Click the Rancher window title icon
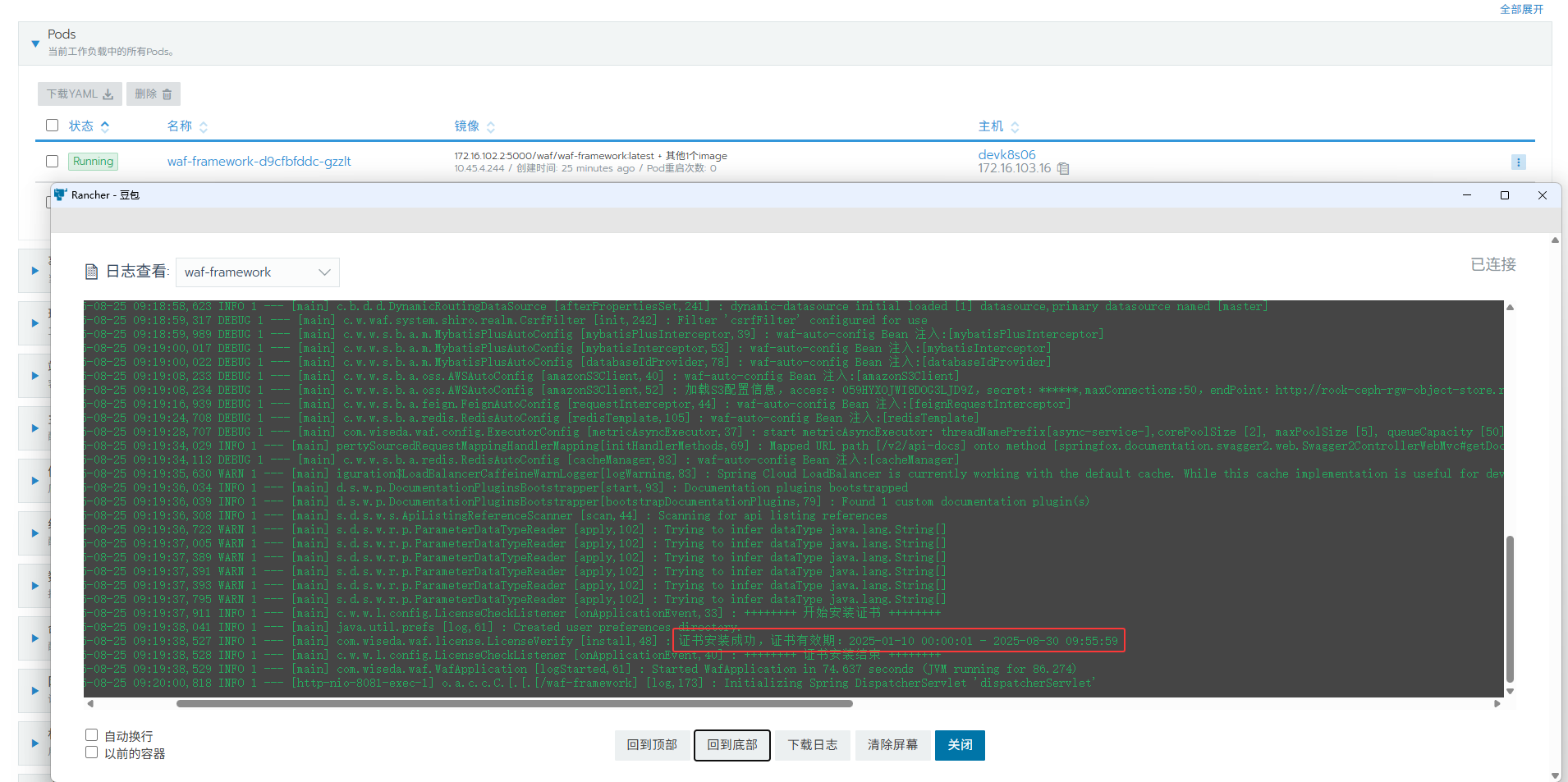The height and width of the screenshot is (782, 1568). coord(60,195)
